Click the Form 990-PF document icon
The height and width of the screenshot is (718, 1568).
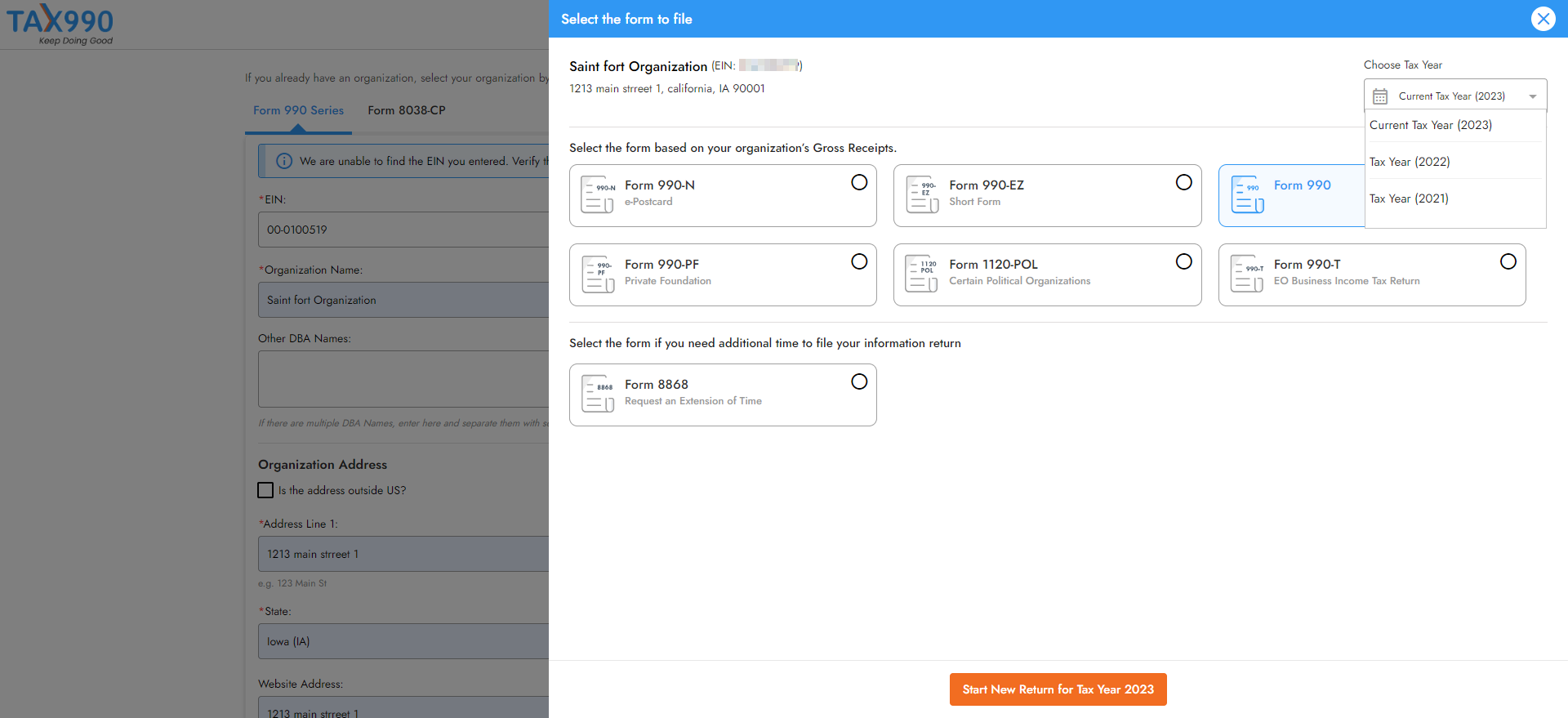coord(597,274)
